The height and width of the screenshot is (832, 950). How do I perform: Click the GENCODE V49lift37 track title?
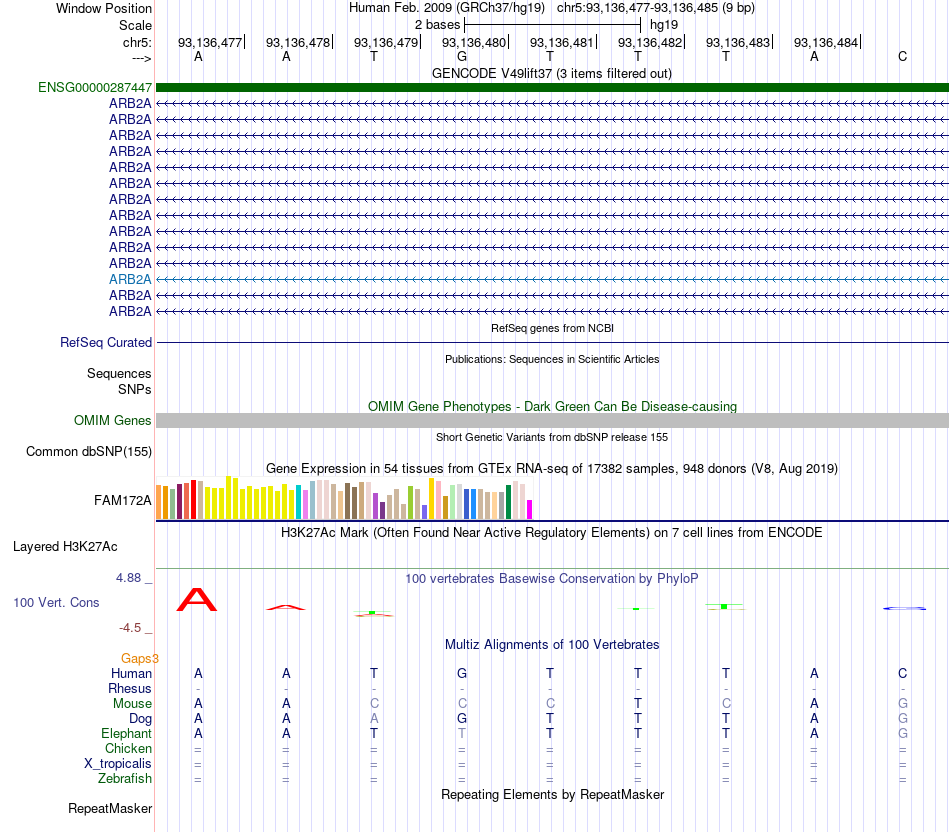point(552,73)
